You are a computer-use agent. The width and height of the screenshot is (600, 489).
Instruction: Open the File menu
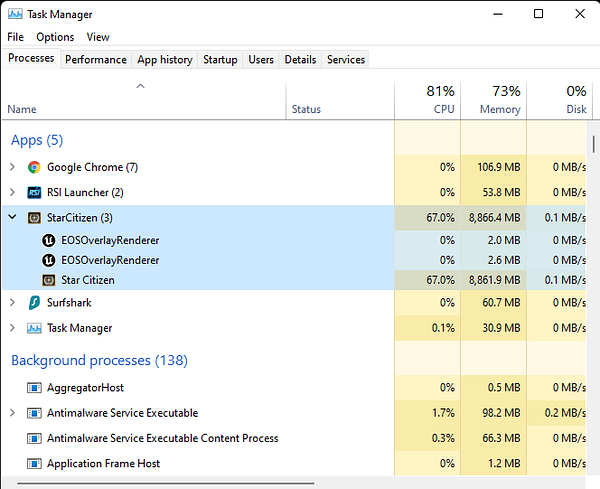(x=15, y=37)
